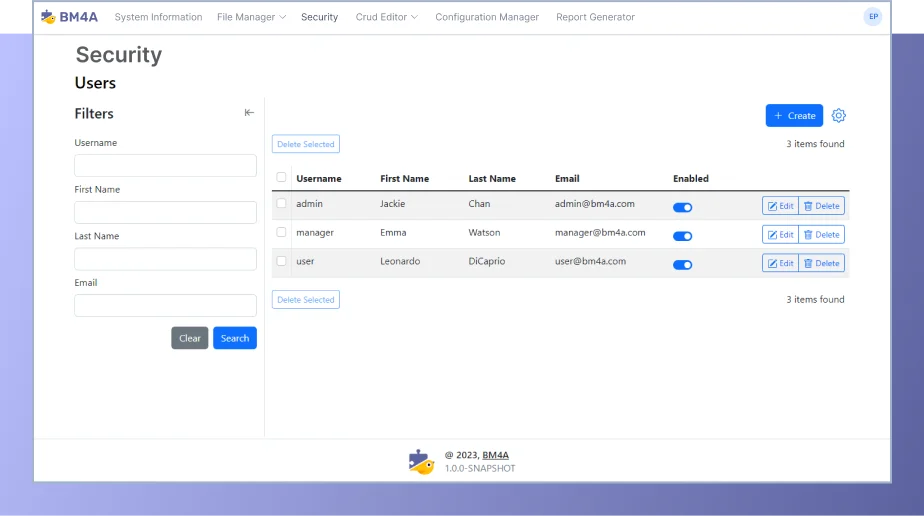The height and width of the screenshot is (516, 924).
Task: Sort by Username column header
Action: tap(318, 178)
